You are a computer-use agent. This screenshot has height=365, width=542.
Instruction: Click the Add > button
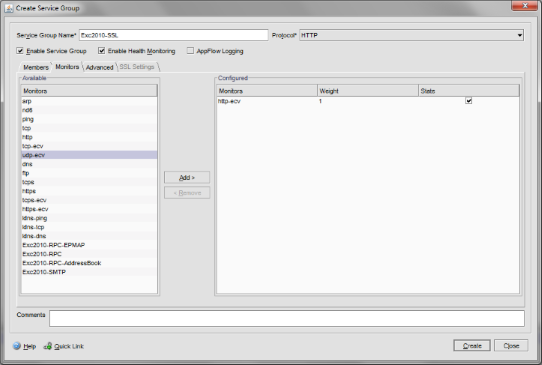pyautogui.click(x=187, y=177)
